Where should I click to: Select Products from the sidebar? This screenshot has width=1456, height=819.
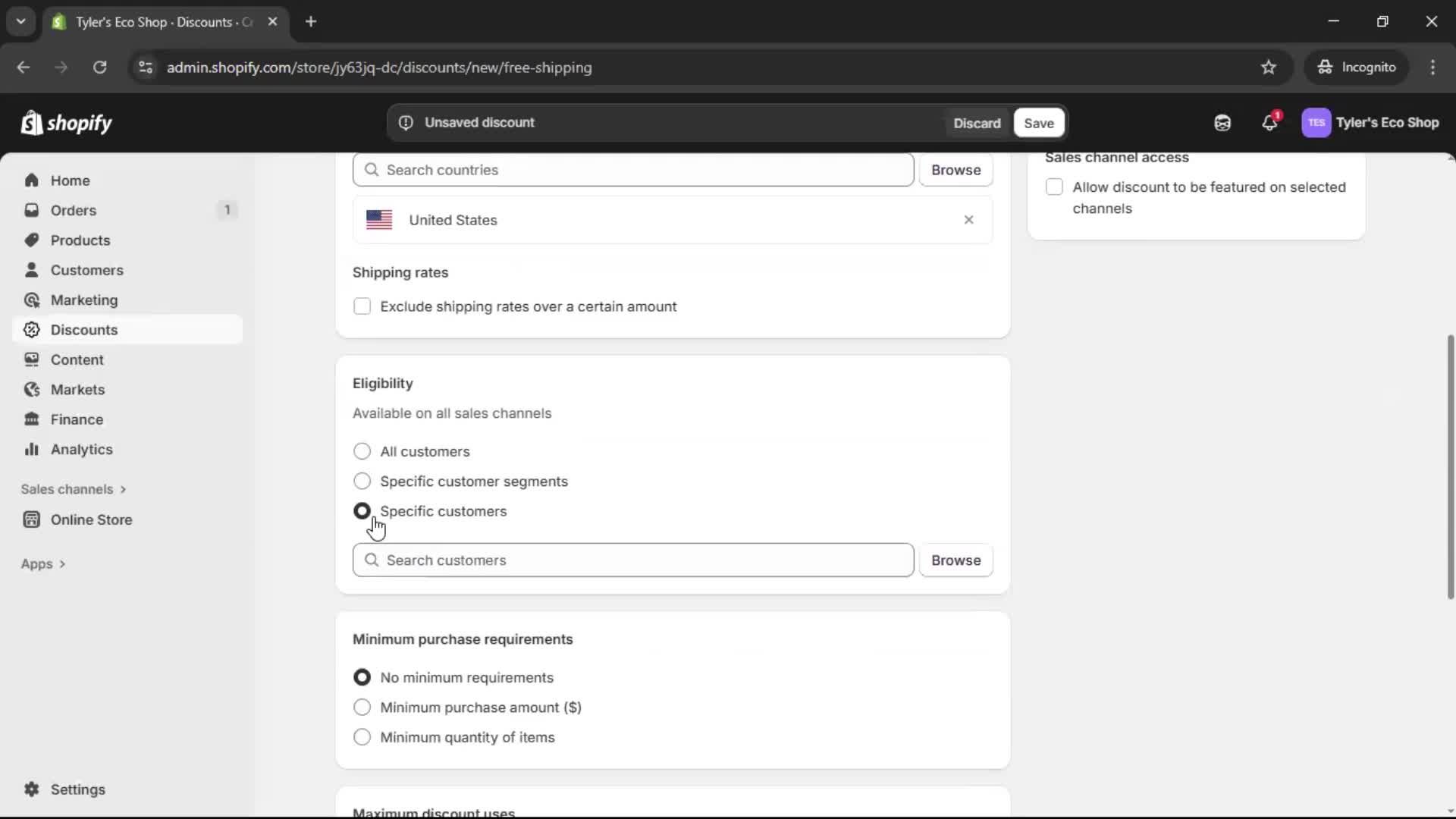point(79,240)
